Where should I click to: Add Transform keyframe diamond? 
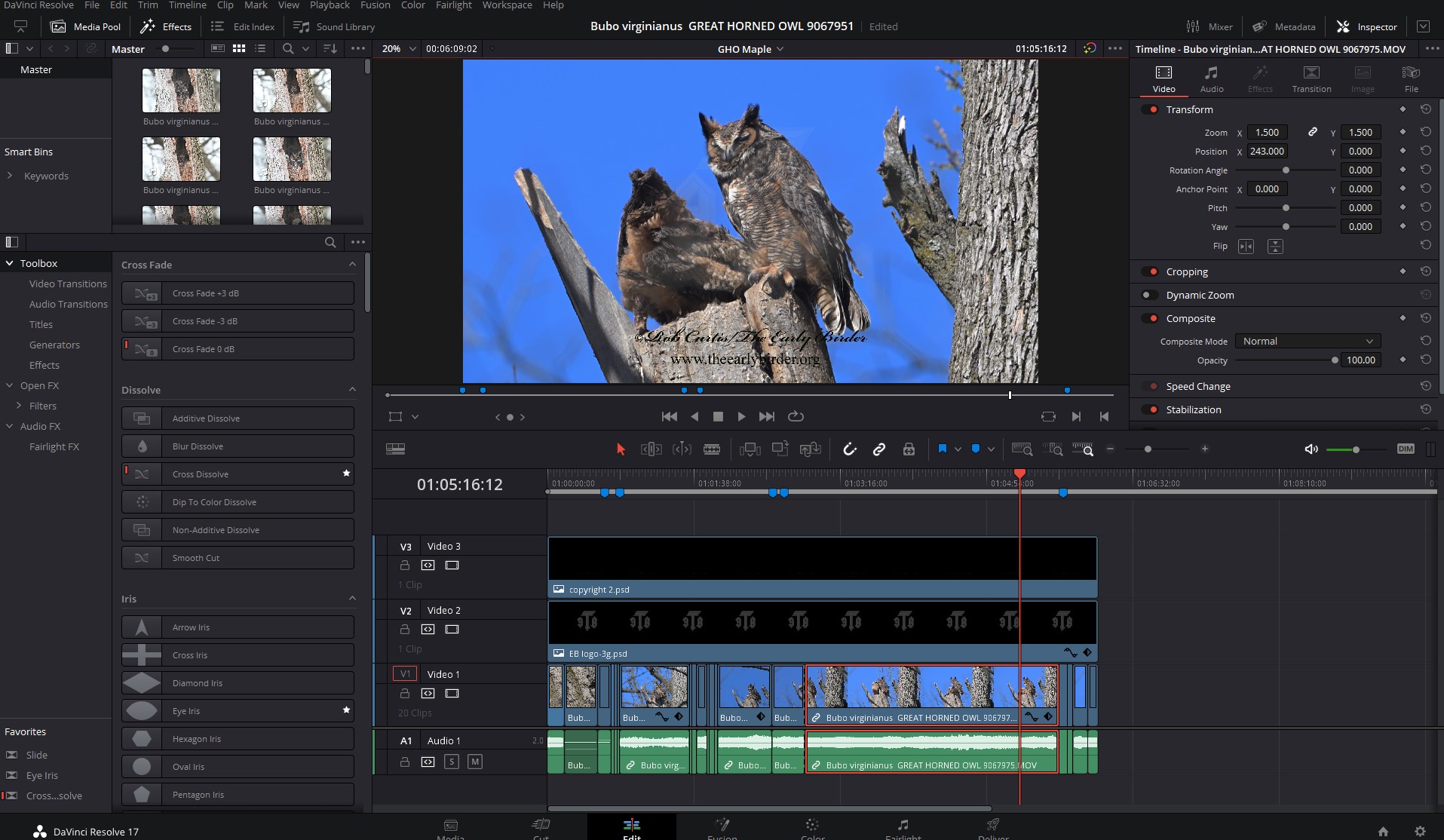point(1403,109)
